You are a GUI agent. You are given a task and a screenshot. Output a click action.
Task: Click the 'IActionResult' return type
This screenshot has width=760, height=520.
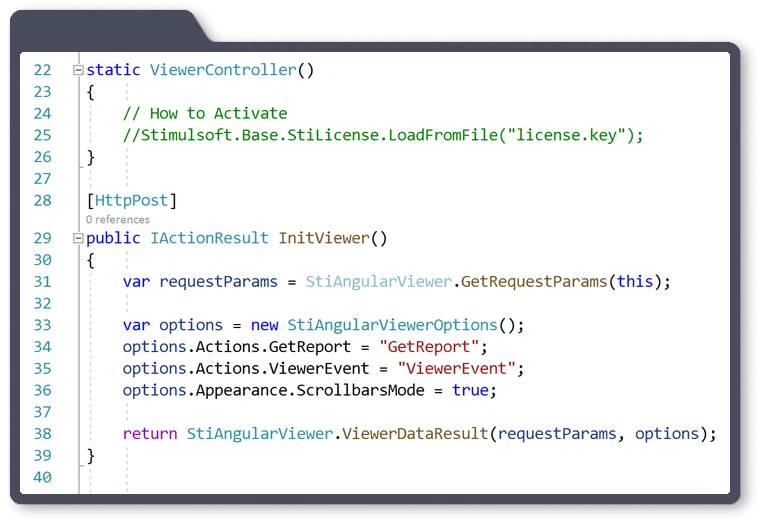pyautogui.click(x=209, y=238)
